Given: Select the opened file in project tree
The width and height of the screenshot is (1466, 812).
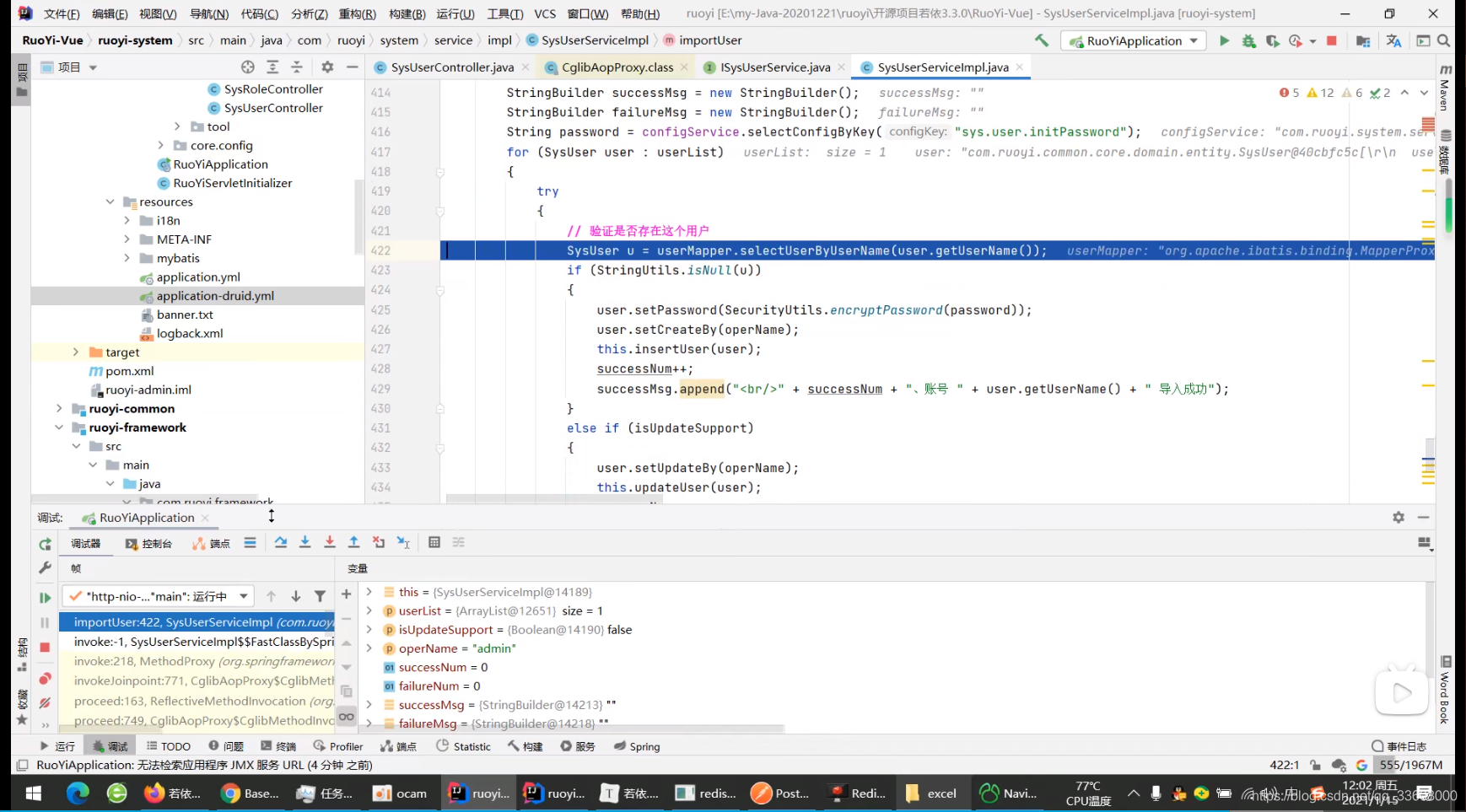Looking at the screenshot, I should pos(247,67).
